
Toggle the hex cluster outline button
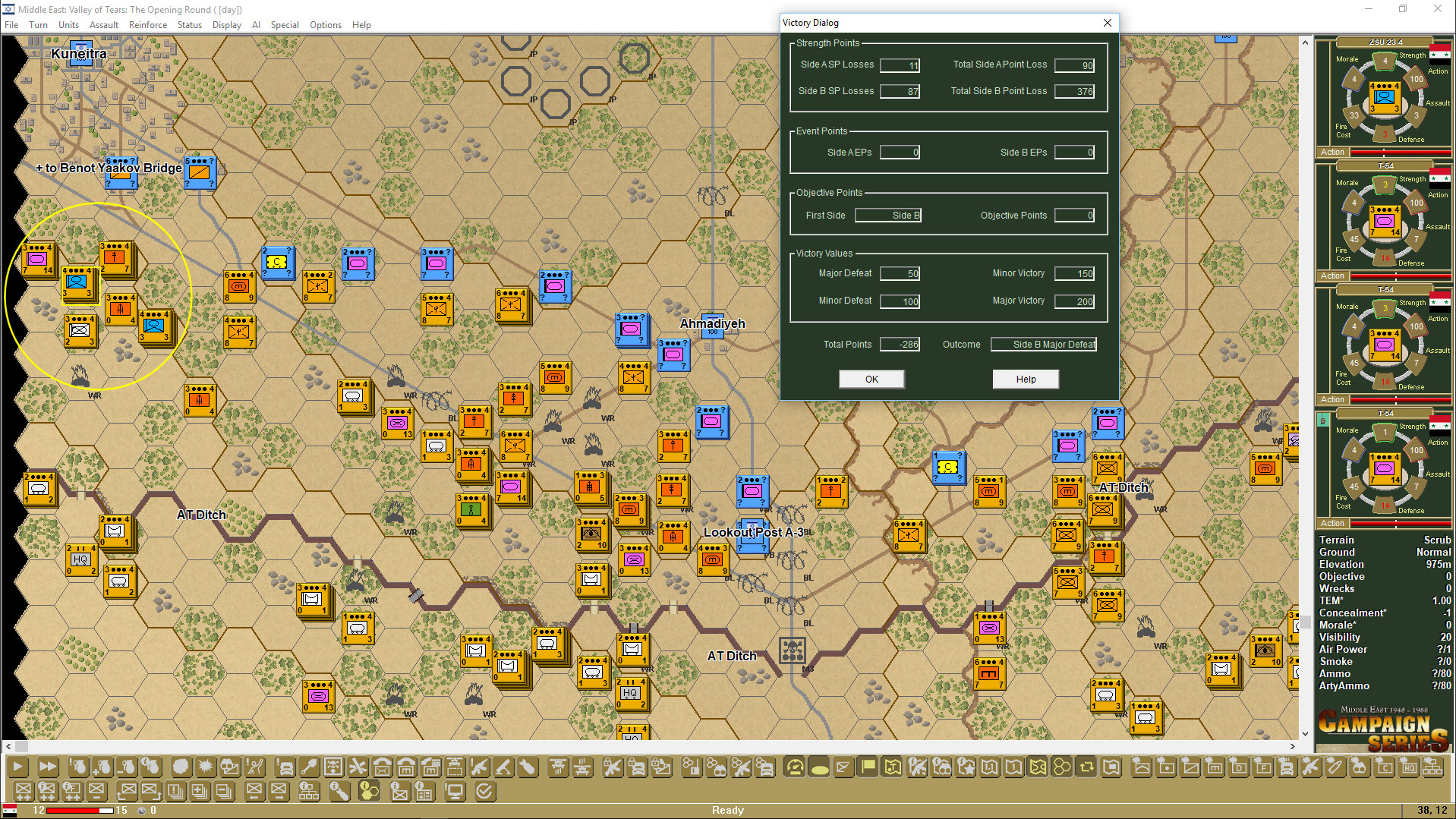tap(1062, 767)
